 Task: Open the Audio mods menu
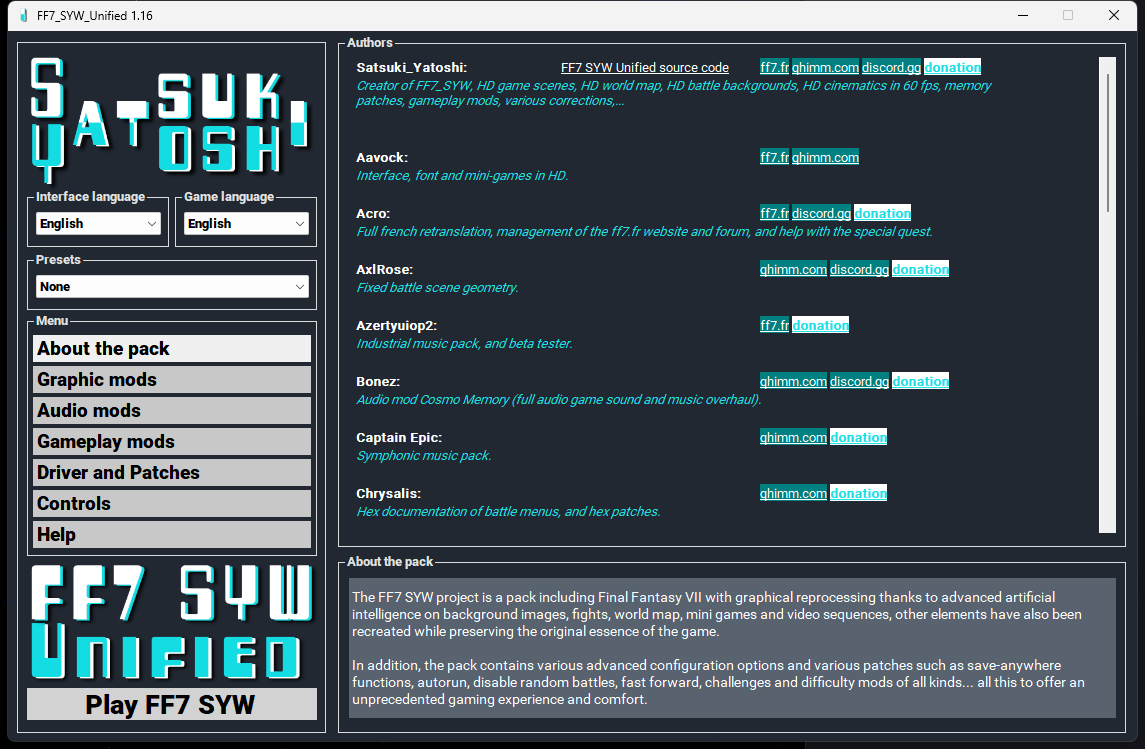(172, 410)
